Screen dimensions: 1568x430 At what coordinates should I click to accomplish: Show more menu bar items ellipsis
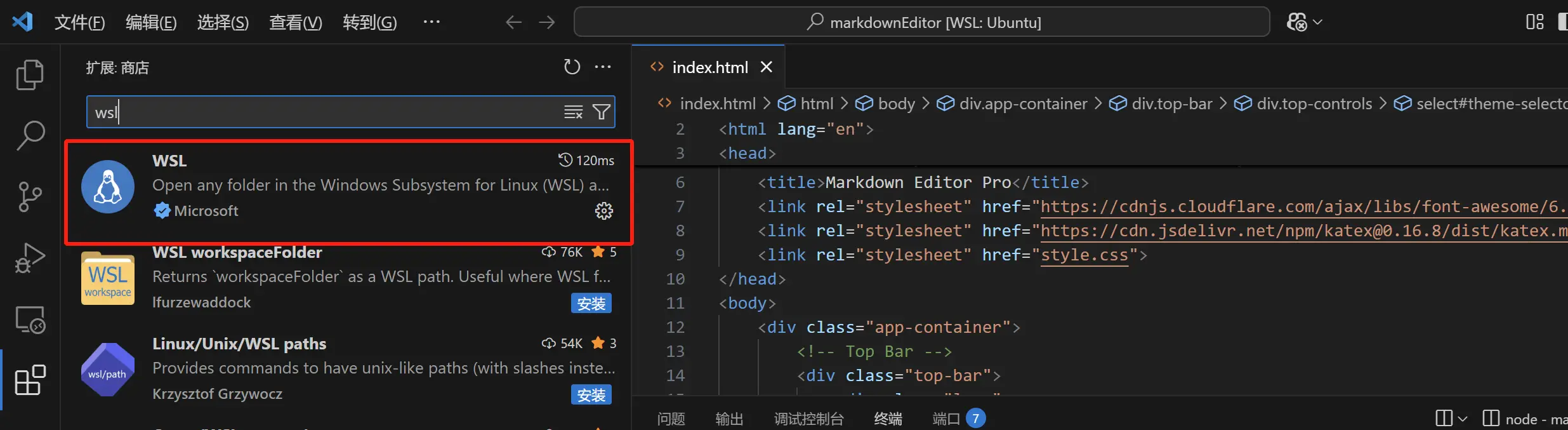pos(432,22)
